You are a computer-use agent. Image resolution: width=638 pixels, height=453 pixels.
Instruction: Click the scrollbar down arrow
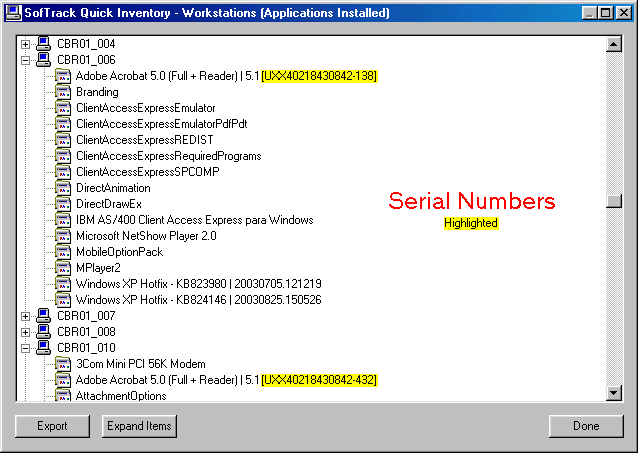tap(614, 393)
